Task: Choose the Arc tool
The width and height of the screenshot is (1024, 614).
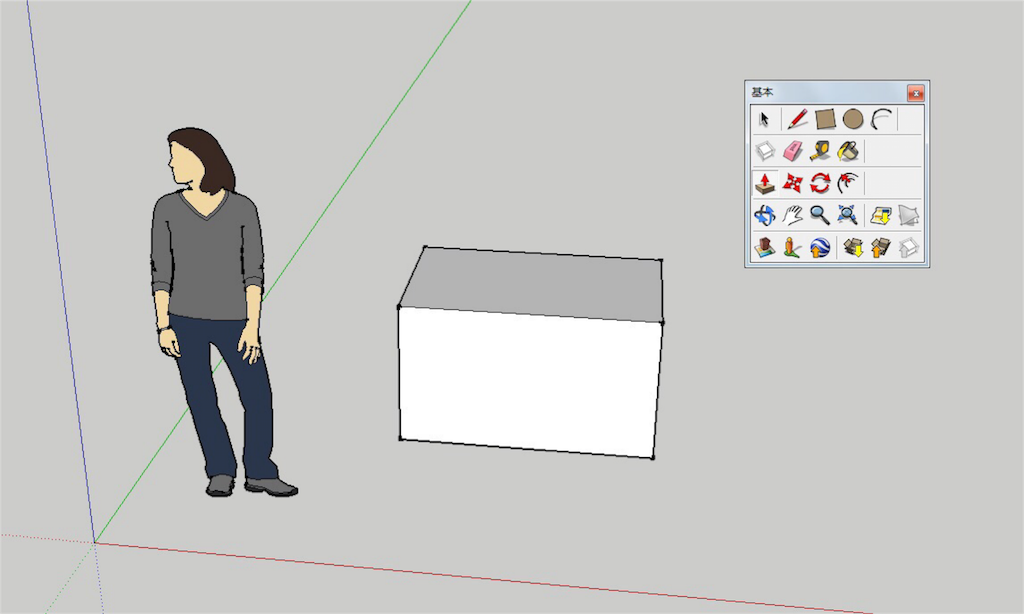Action: (881, 120)
